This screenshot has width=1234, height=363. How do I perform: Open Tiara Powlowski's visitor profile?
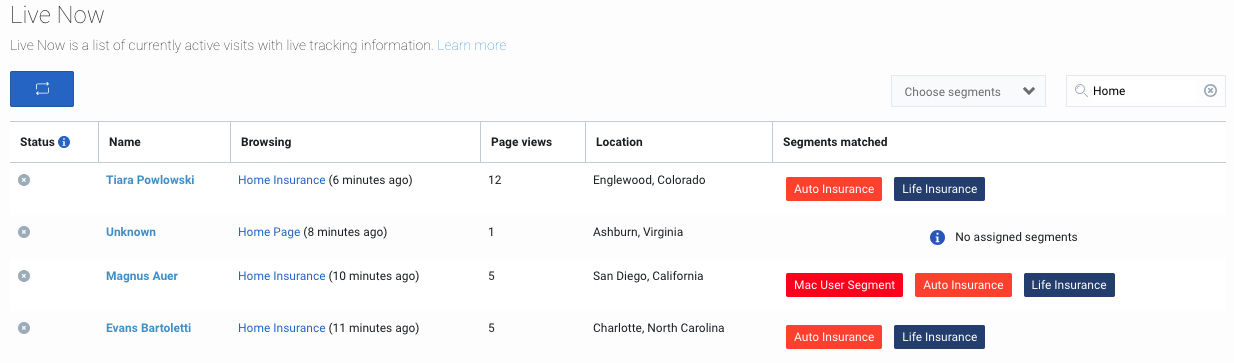click(150, 180)
